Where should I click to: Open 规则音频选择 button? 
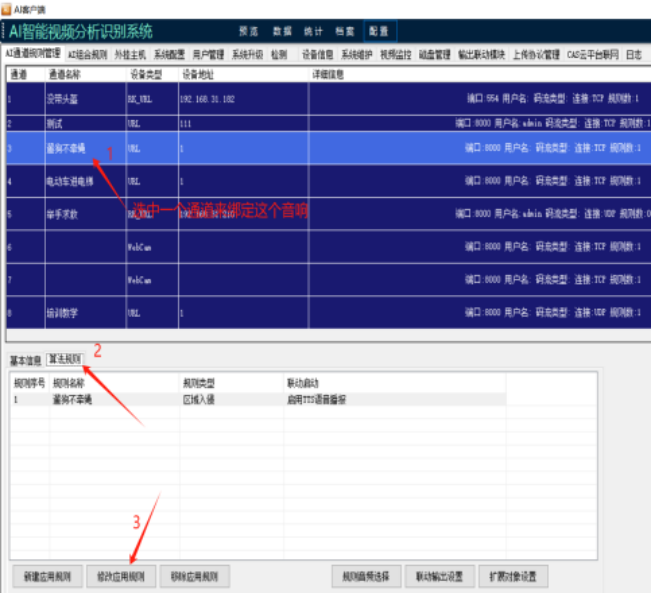click(x=366, y=576)
